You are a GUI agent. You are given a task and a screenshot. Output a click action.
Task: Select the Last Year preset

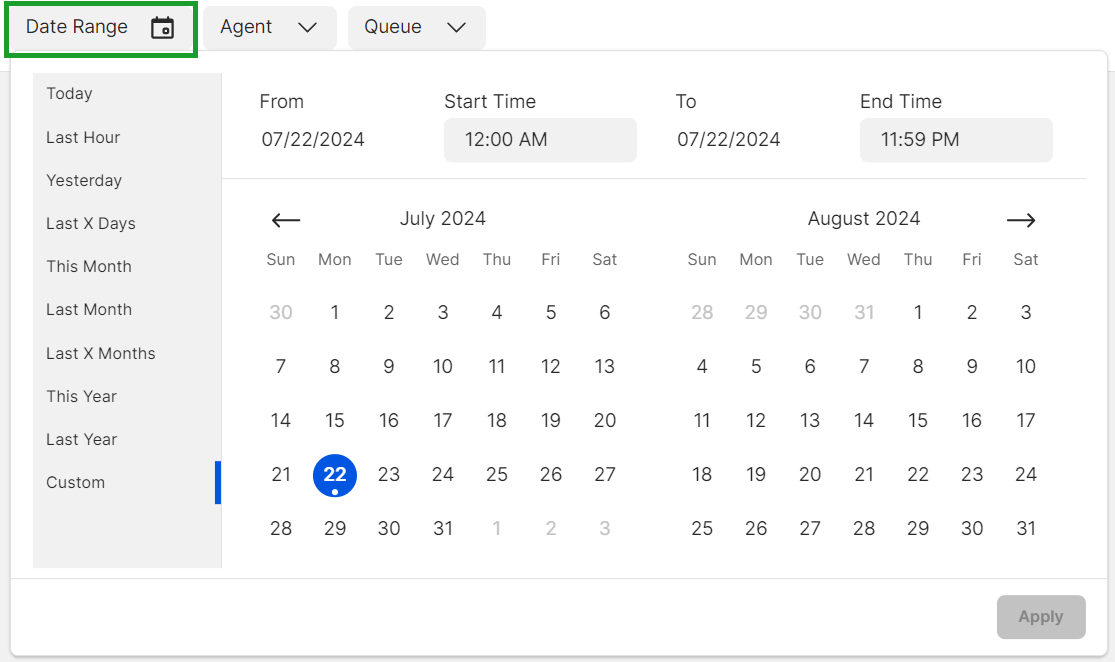[x=82, y=440]
